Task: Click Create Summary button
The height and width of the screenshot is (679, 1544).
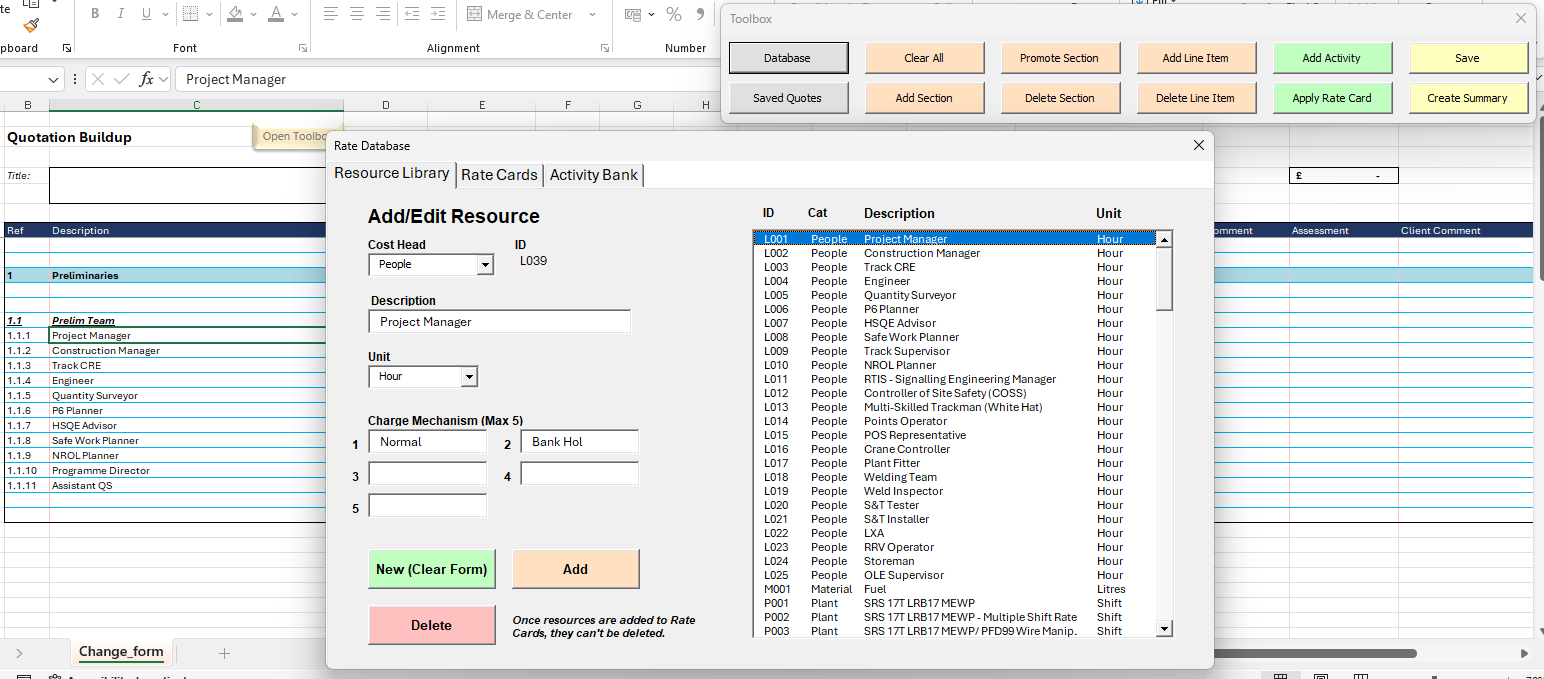Action: pos(1468,98)
